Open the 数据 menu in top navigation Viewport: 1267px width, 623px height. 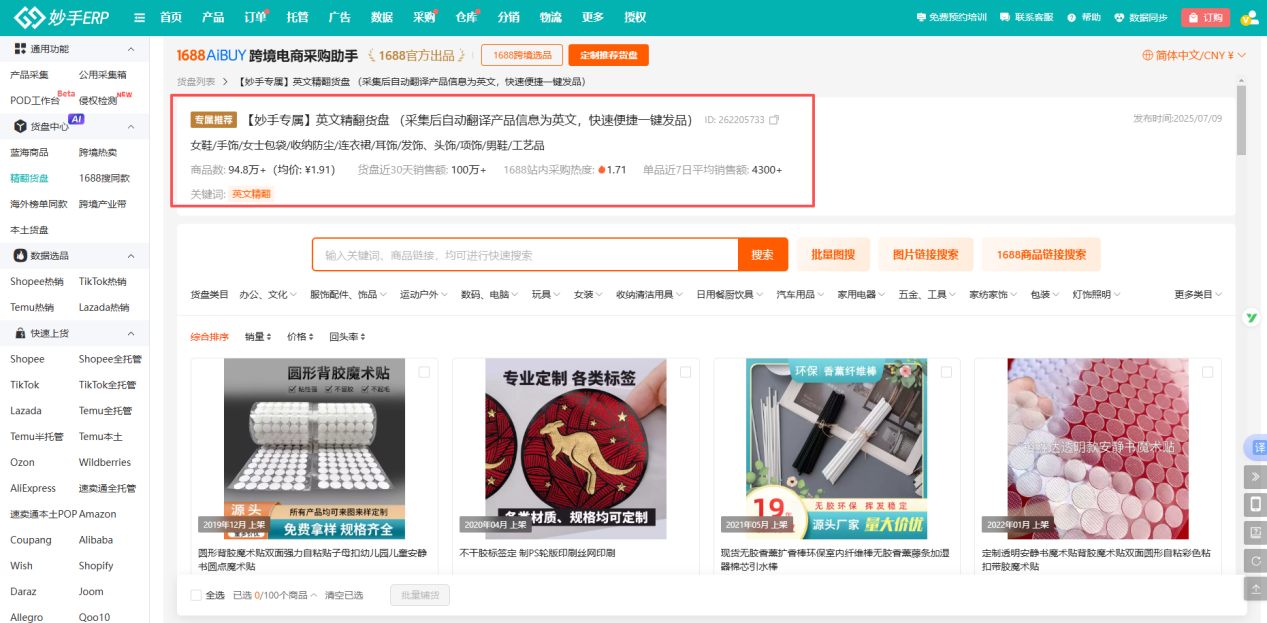click(x=380, y=16)
